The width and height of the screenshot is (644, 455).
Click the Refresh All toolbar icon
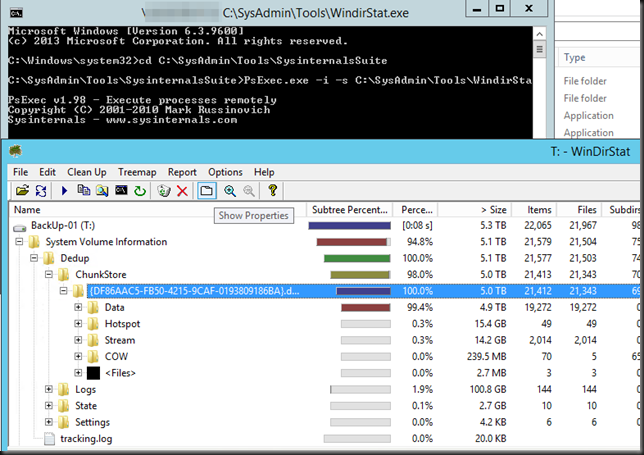click(x=41, y=191)
